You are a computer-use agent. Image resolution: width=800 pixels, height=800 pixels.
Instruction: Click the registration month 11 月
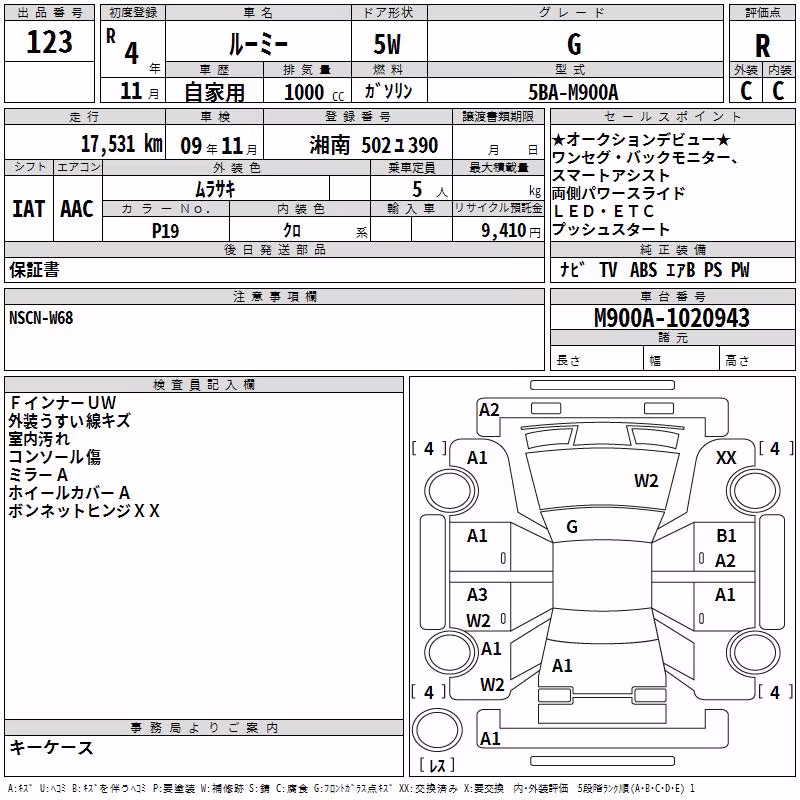(139, 91)
